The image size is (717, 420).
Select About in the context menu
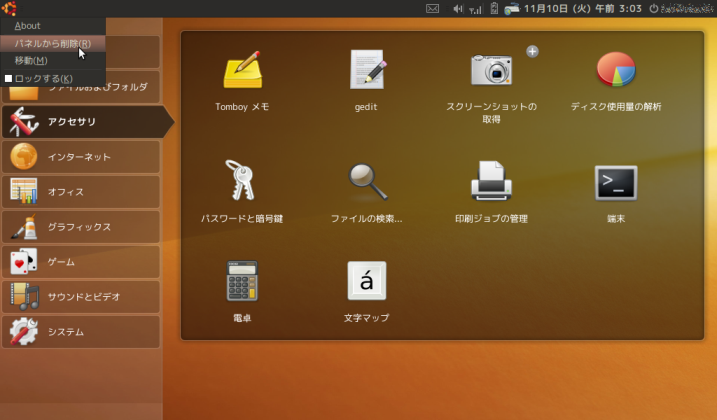(x=53, y=26)
